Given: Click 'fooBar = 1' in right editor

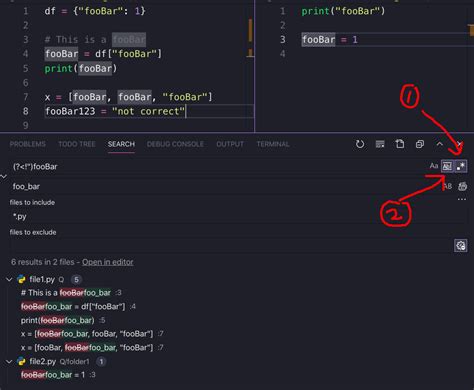Looking at the screenshot, I should pyautogui.click(x=330, y=40).
